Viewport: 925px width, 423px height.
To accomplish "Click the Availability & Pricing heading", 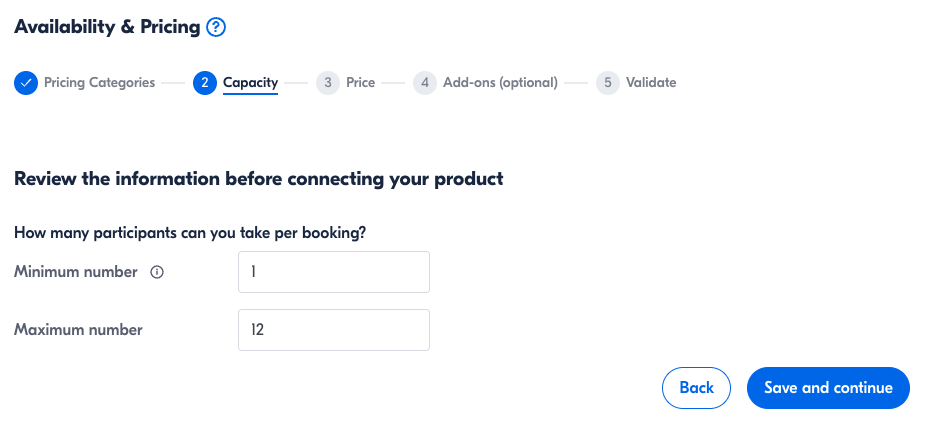I will tap(107, 28).
